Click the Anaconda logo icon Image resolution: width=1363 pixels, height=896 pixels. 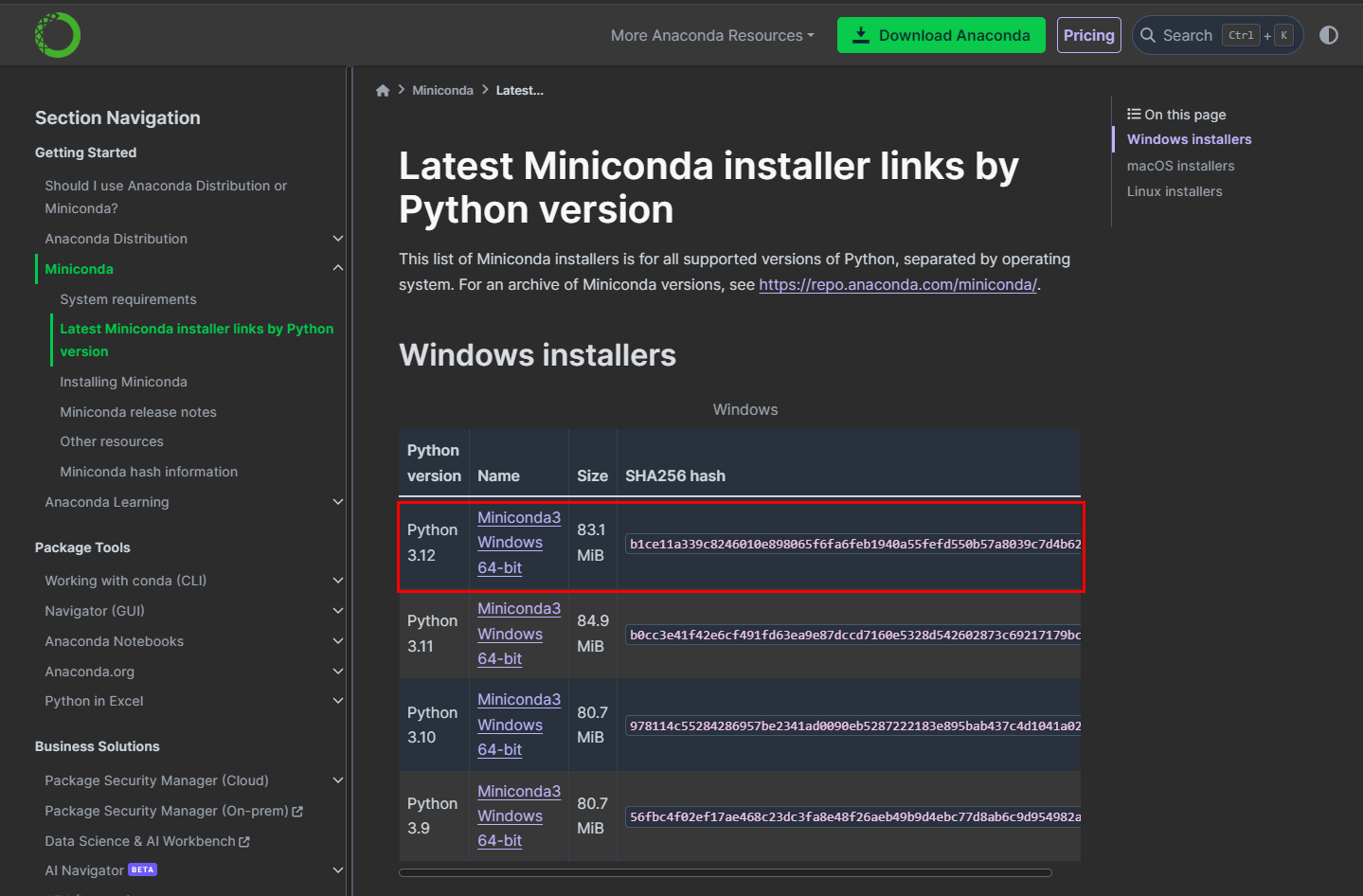tap(58, 35)
